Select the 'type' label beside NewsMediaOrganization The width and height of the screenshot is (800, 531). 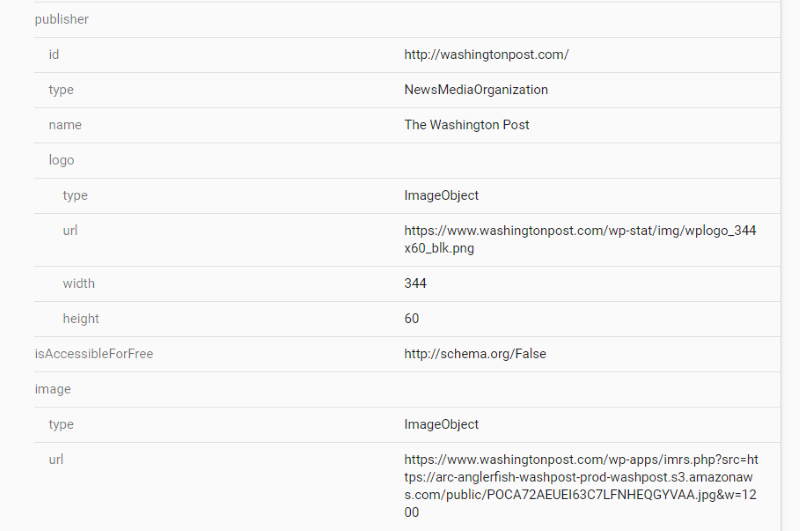[x=61, y=90]
